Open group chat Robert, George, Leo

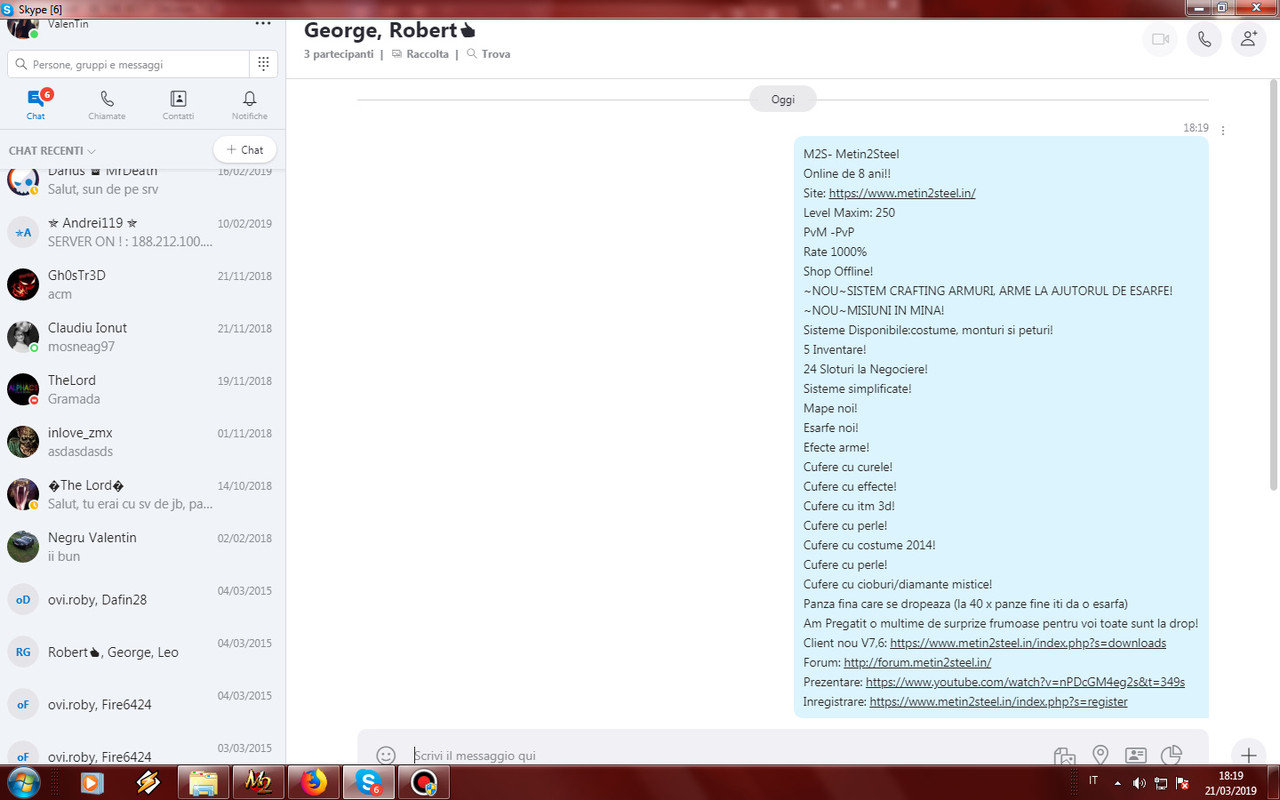coord(143,651)
